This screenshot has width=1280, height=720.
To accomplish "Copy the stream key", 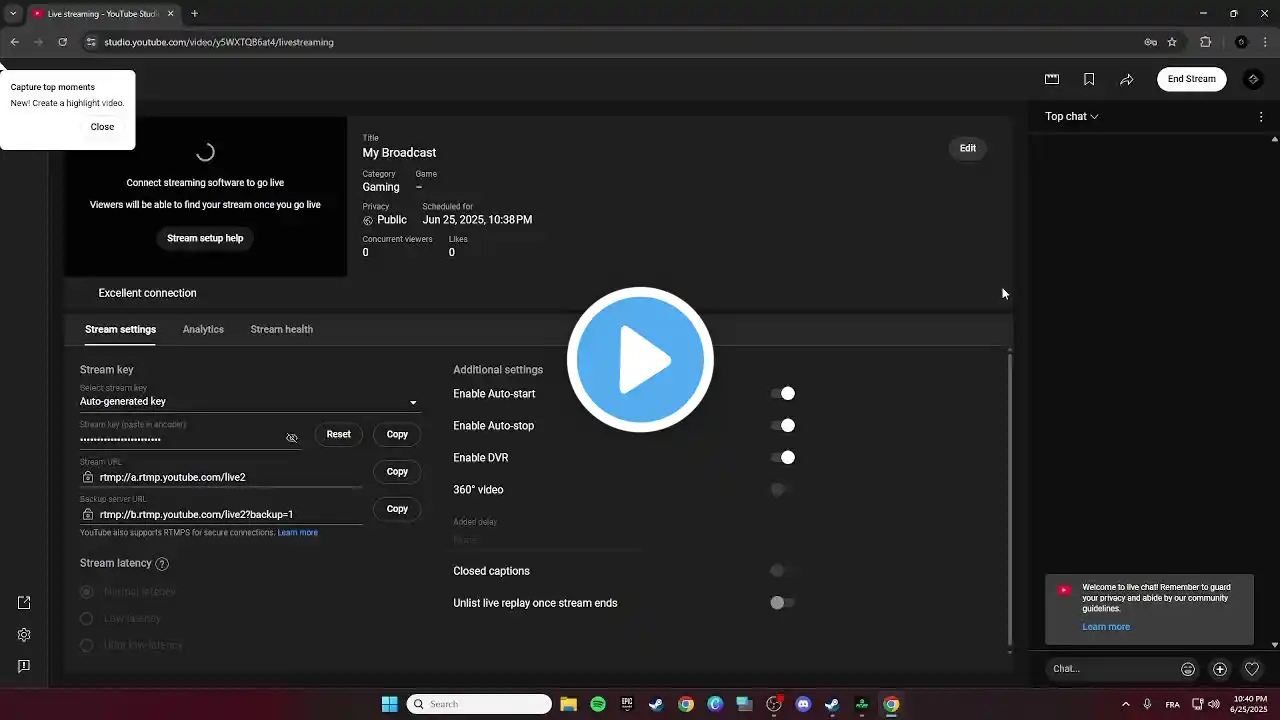I will pyautogui.click(x=397, y=434).
